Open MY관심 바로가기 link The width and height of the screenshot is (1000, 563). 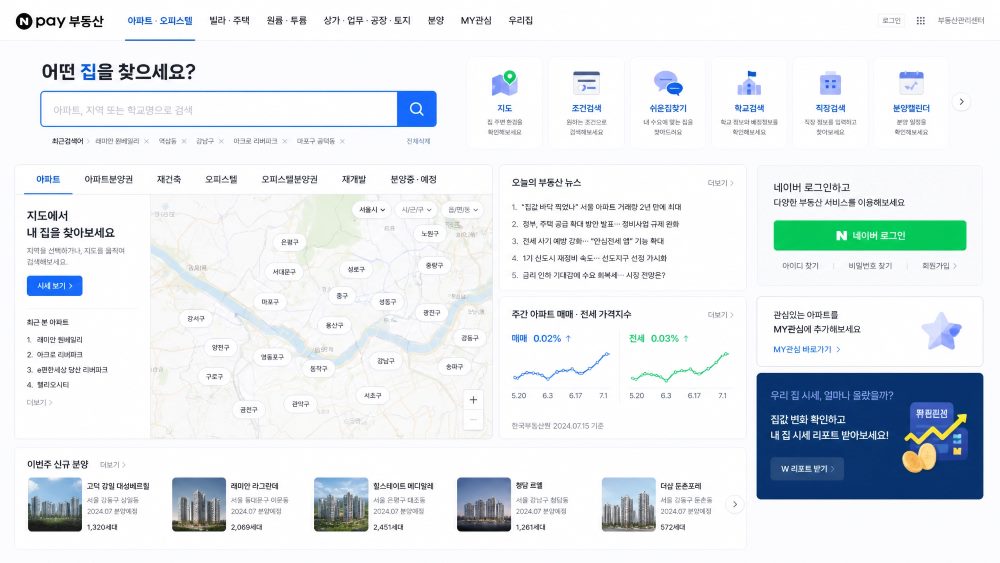pos(807,349)
